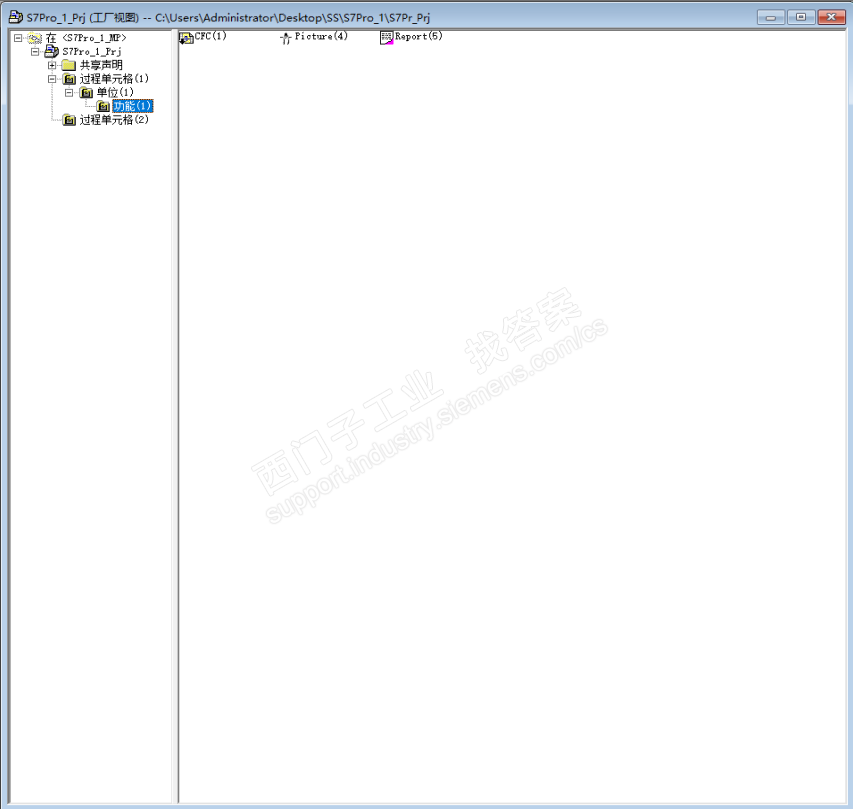Click the title bar project window icon

coord(16,17)
